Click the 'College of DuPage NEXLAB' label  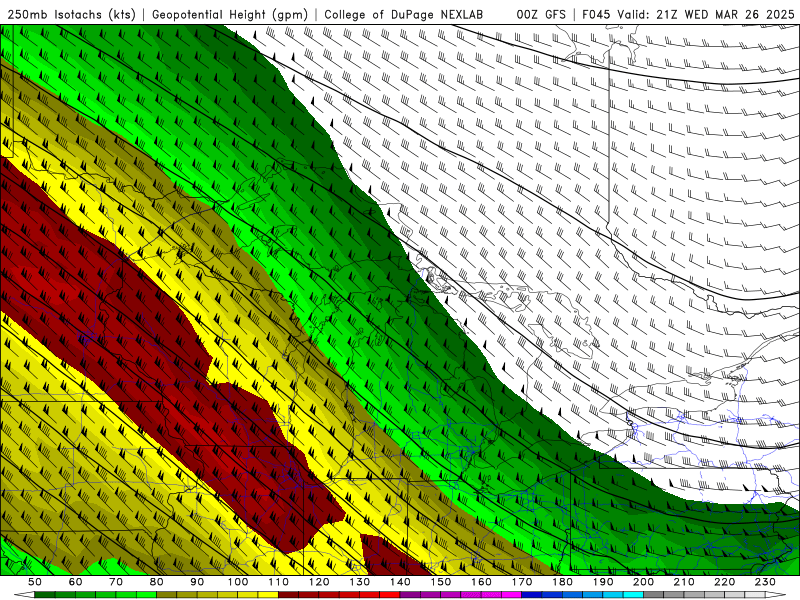pyautogui.click(x=403, y=15)
